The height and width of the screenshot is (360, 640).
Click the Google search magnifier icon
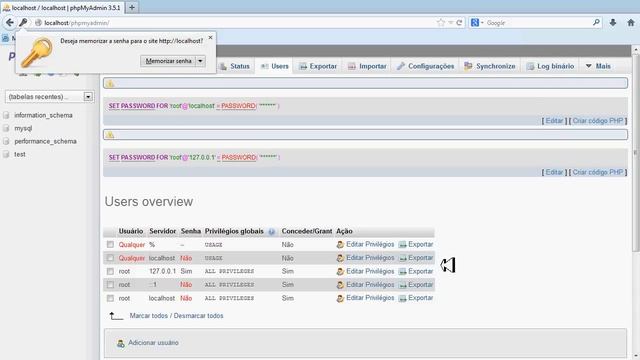click(x=596, y=22)
